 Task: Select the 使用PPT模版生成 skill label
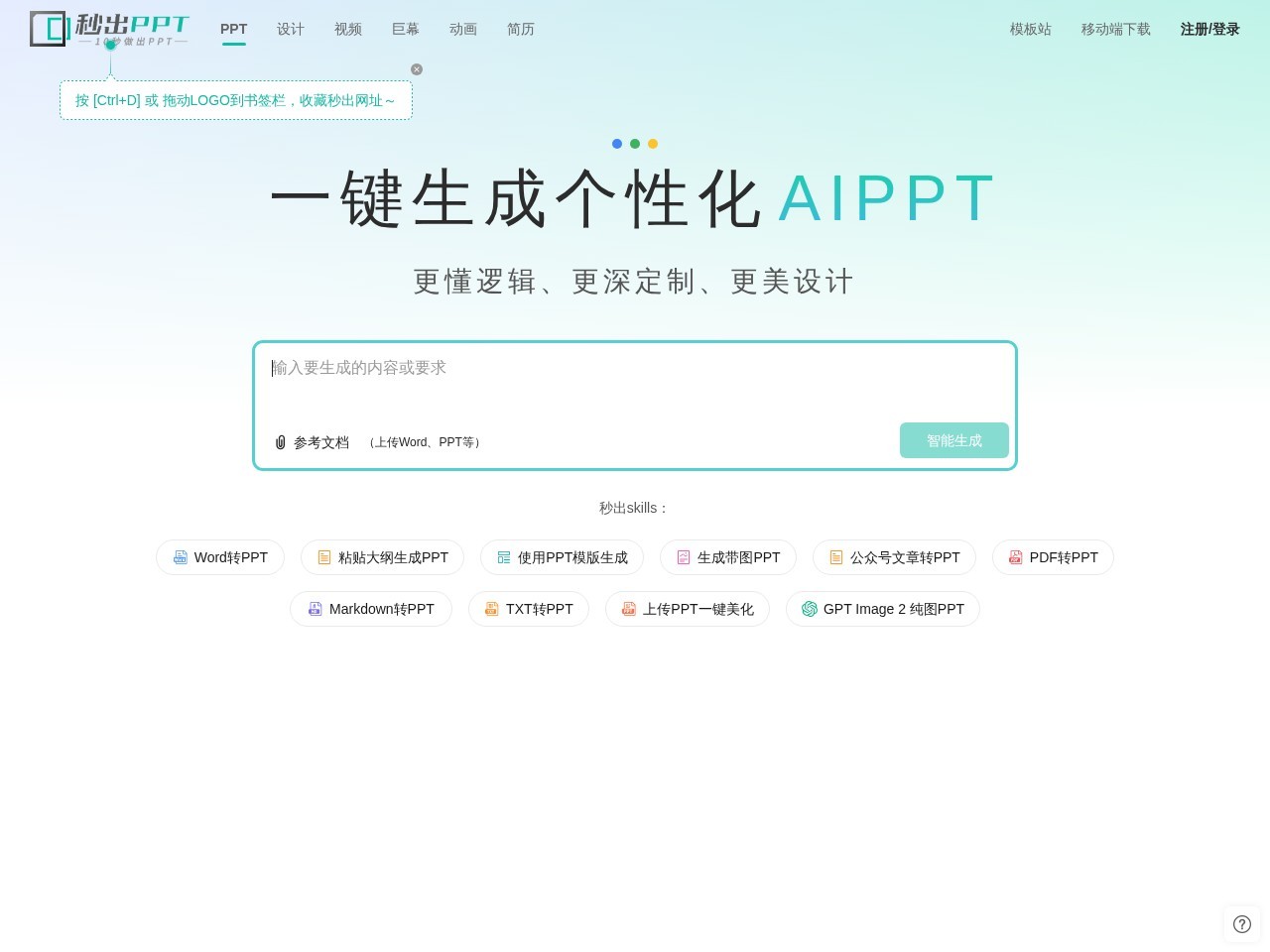(572, 557)
